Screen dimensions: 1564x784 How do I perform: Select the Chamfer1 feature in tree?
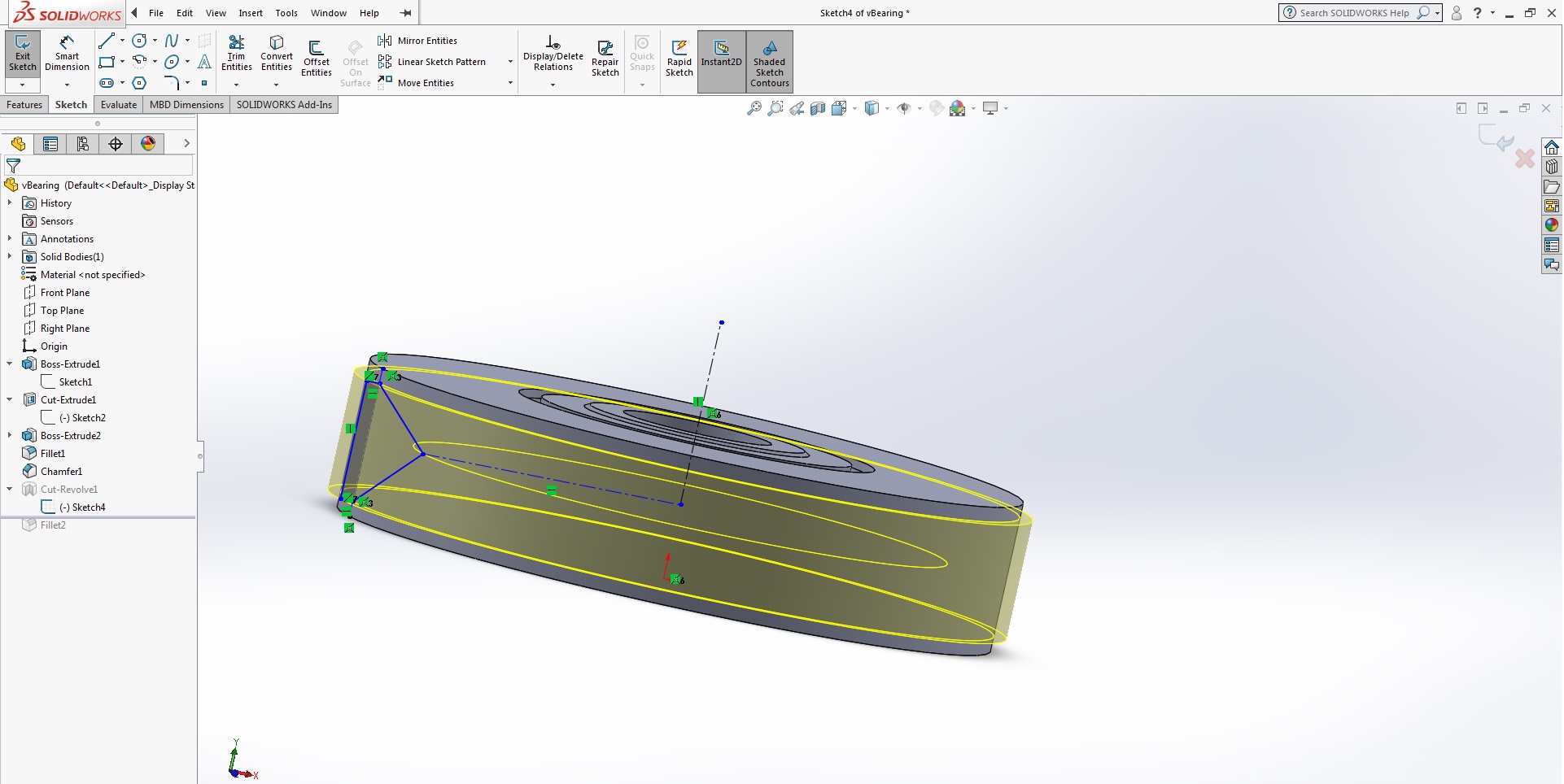click(53, 471)
